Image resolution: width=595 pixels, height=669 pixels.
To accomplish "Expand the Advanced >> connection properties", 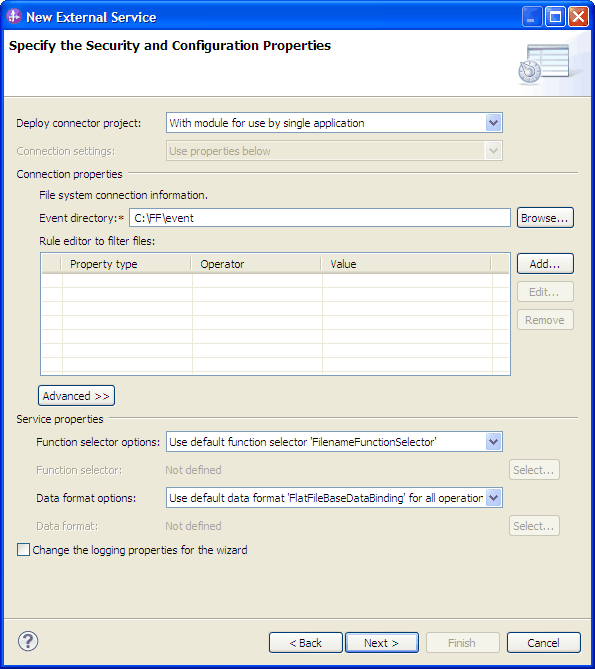I will [x=76, y=396].
